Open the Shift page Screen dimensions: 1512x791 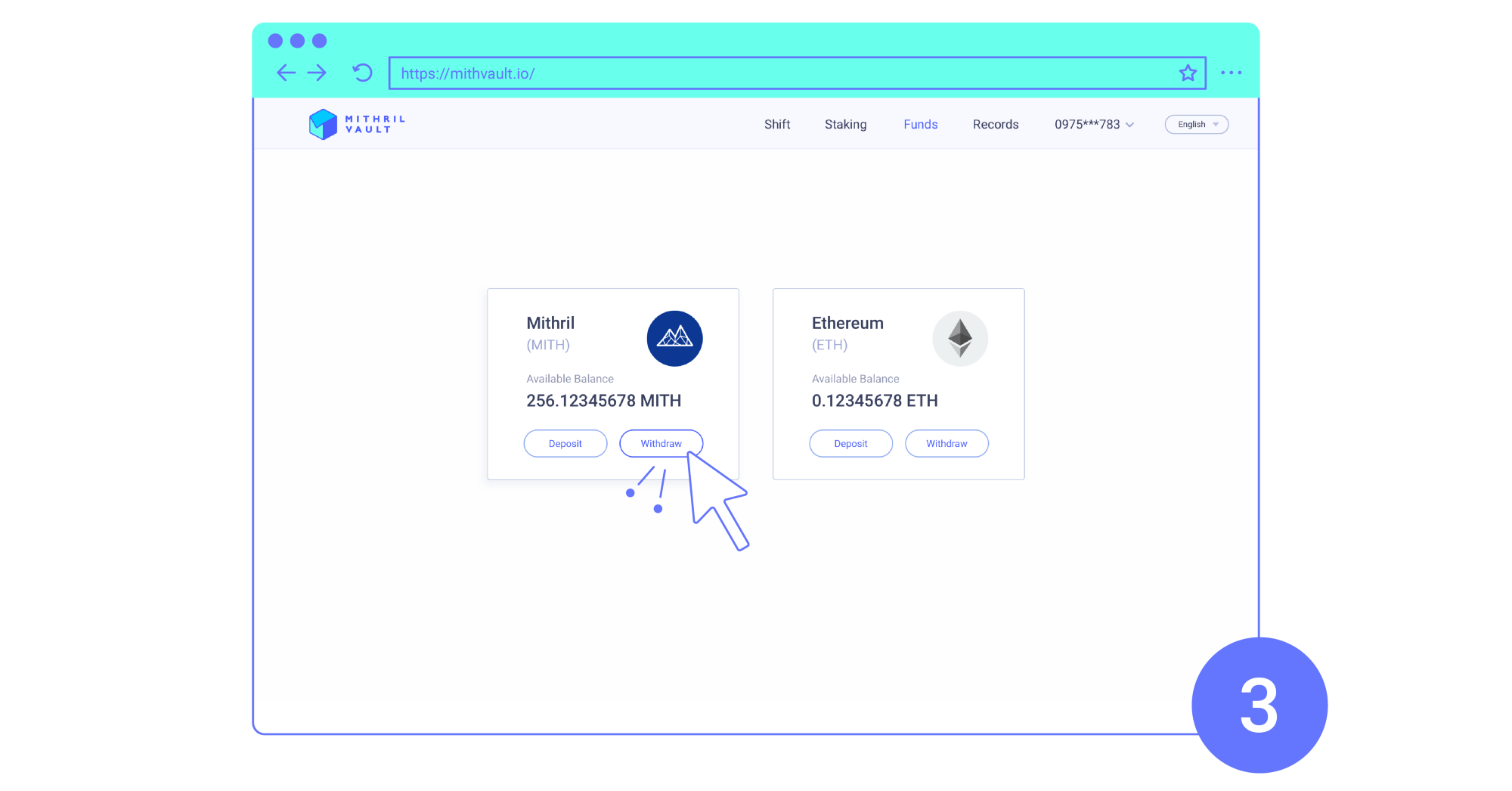777,125
